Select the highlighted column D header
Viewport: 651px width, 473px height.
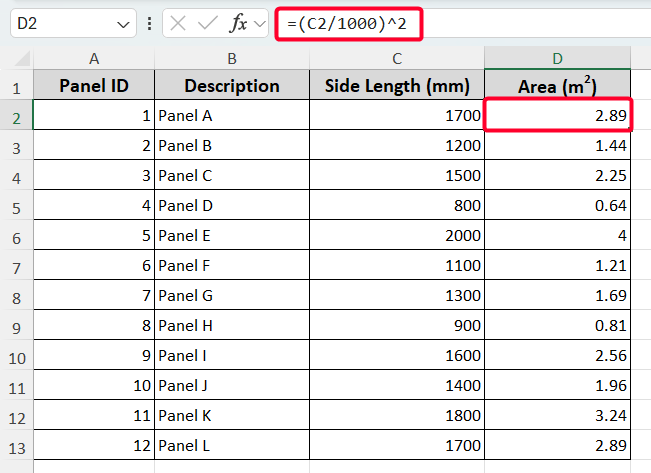coord(558,58)
